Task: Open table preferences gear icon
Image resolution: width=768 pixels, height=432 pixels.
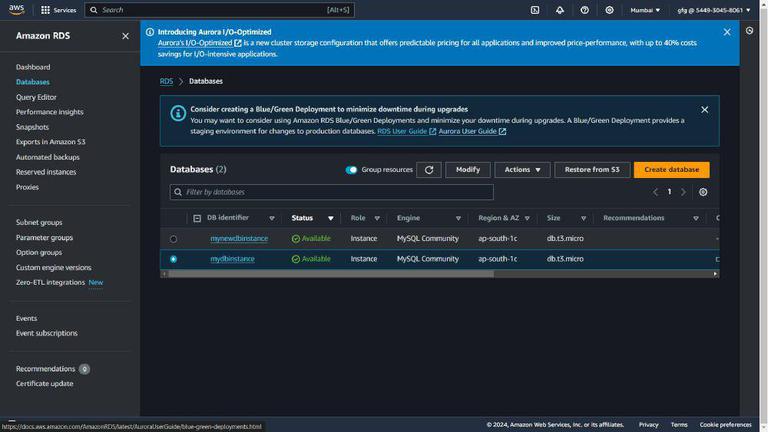Action: tap(703, 192)
